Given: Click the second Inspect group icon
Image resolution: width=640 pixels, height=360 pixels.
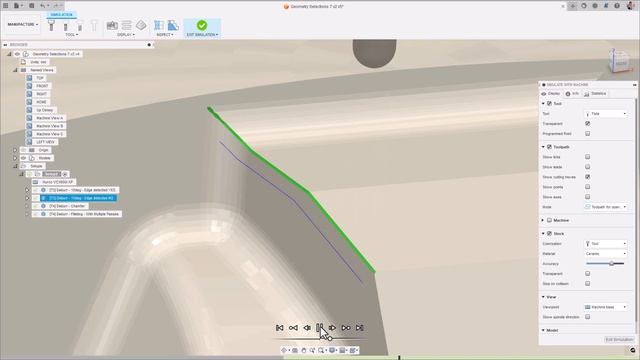Looking at the screenshot, I should (x=173, y=25).
